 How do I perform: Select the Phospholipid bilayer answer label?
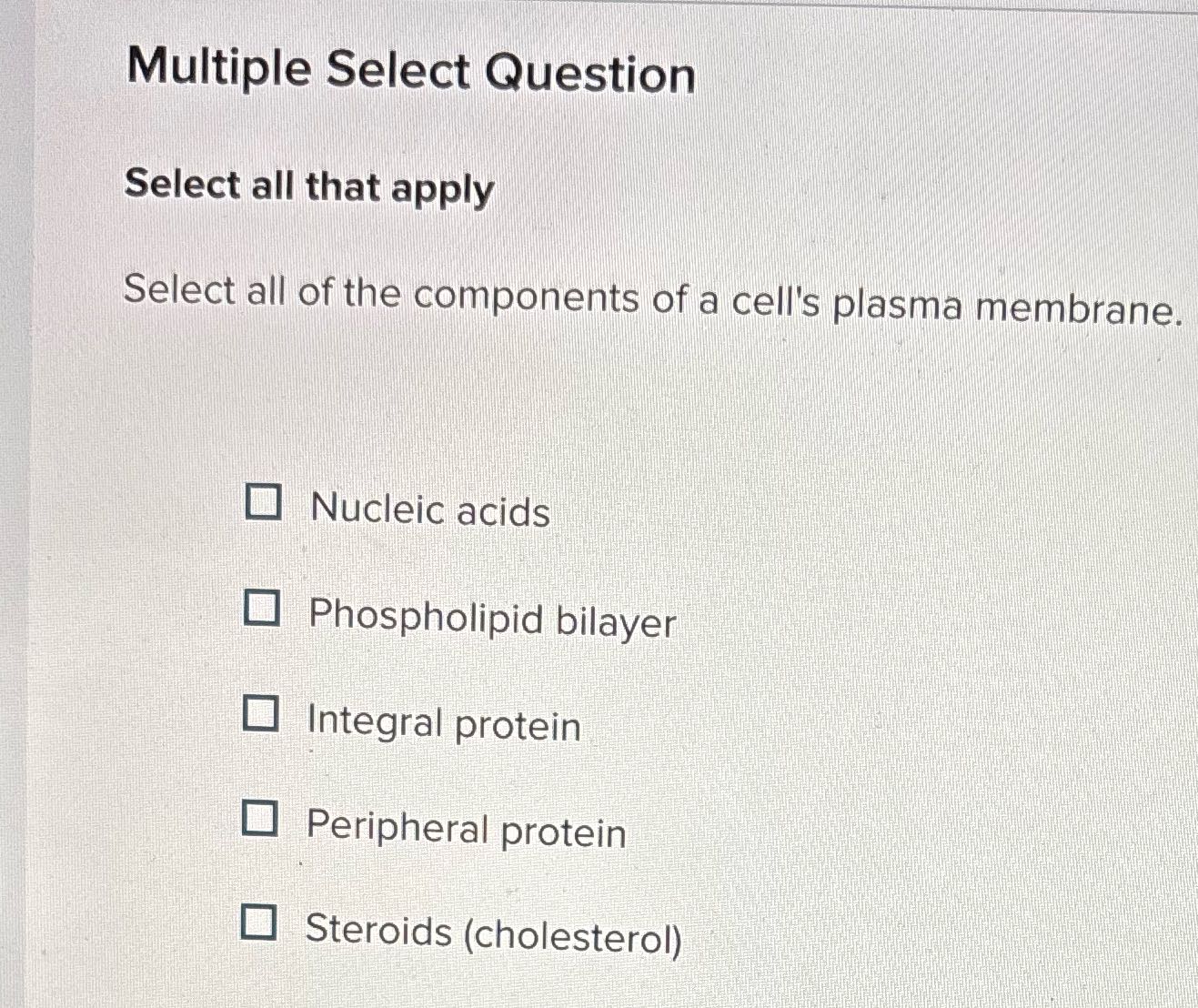coord(491,620)
